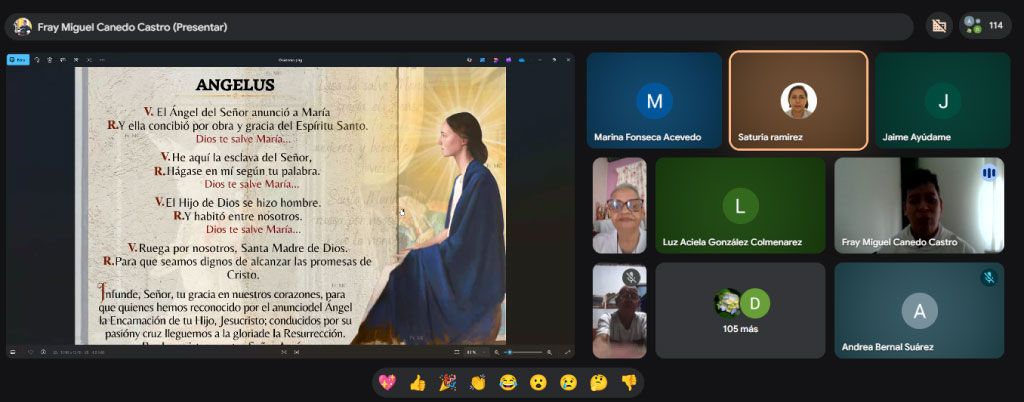
Task: Send the thumbs down reaction
Action: pos(628,382)
